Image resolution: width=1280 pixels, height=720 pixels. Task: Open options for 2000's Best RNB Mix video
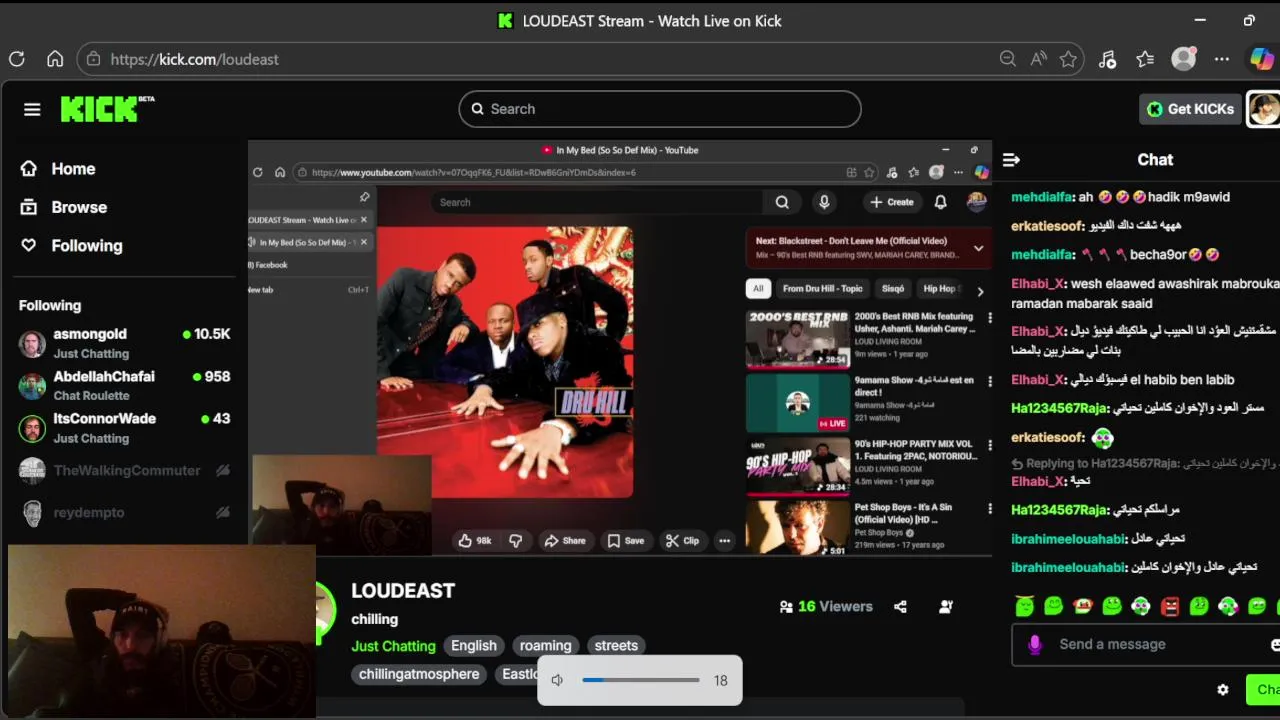click(x=990, y=318)
